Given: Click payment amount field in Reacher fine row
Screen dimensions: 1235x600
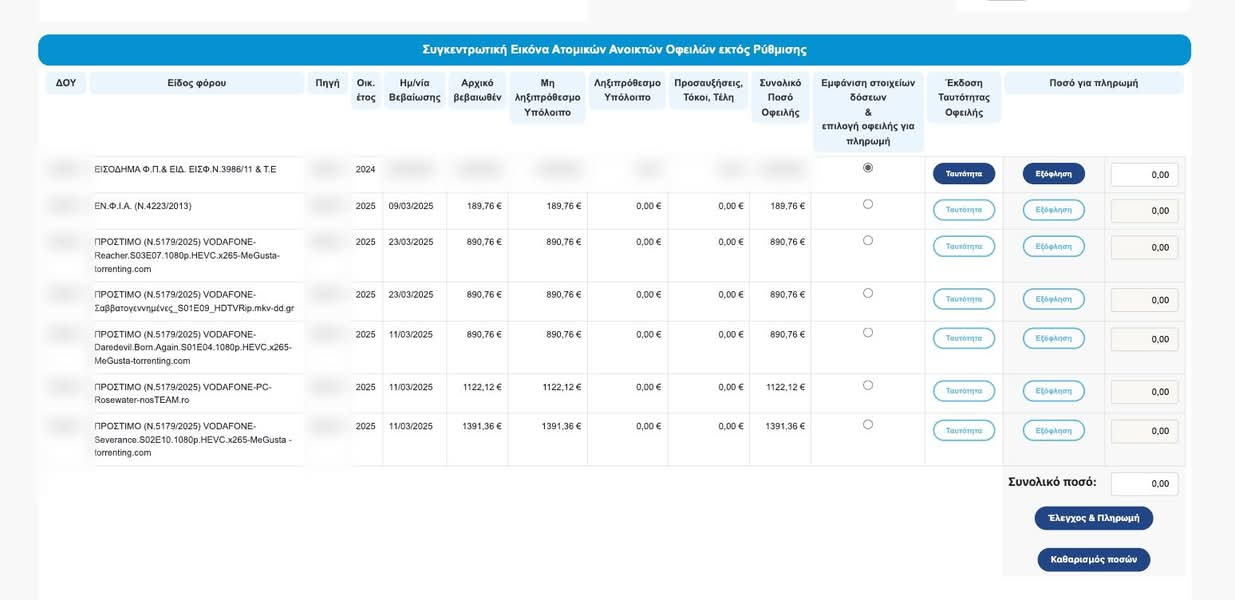Looking at the screenshot, I should [x=1144, y=247].
